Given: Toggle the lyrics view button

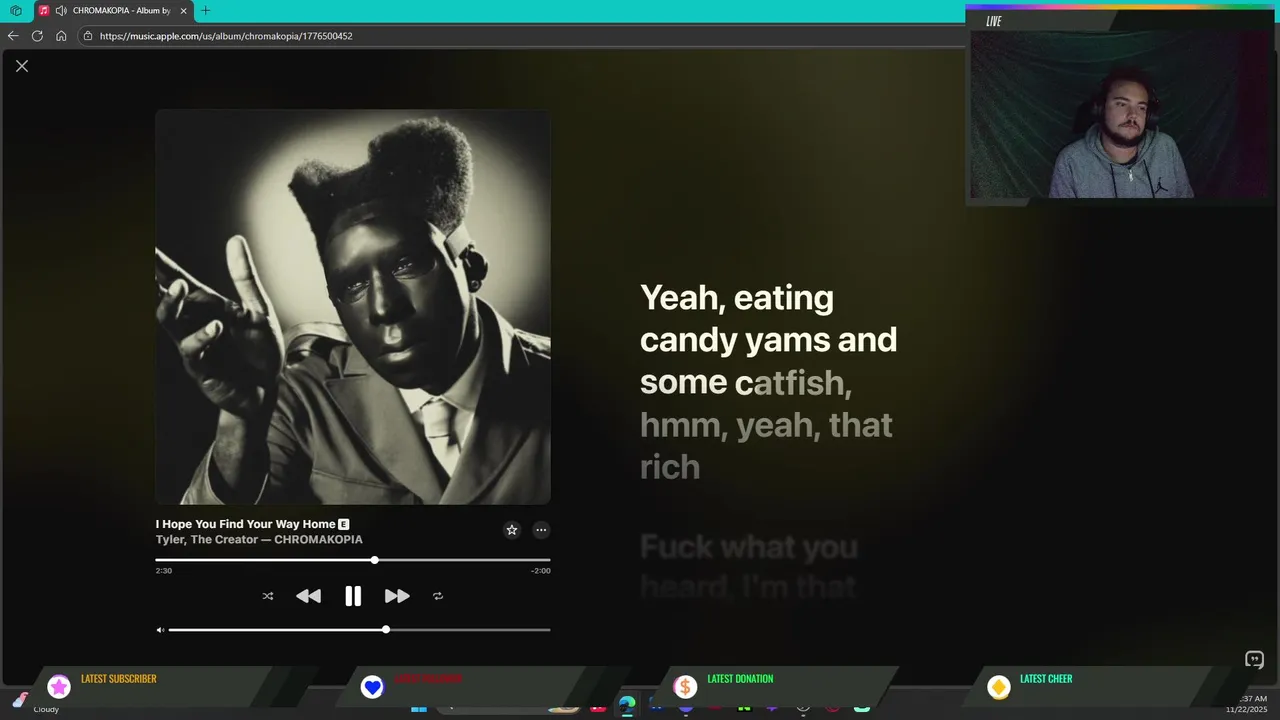Looking at the screenshot, I should click(x=1254, y=659).
